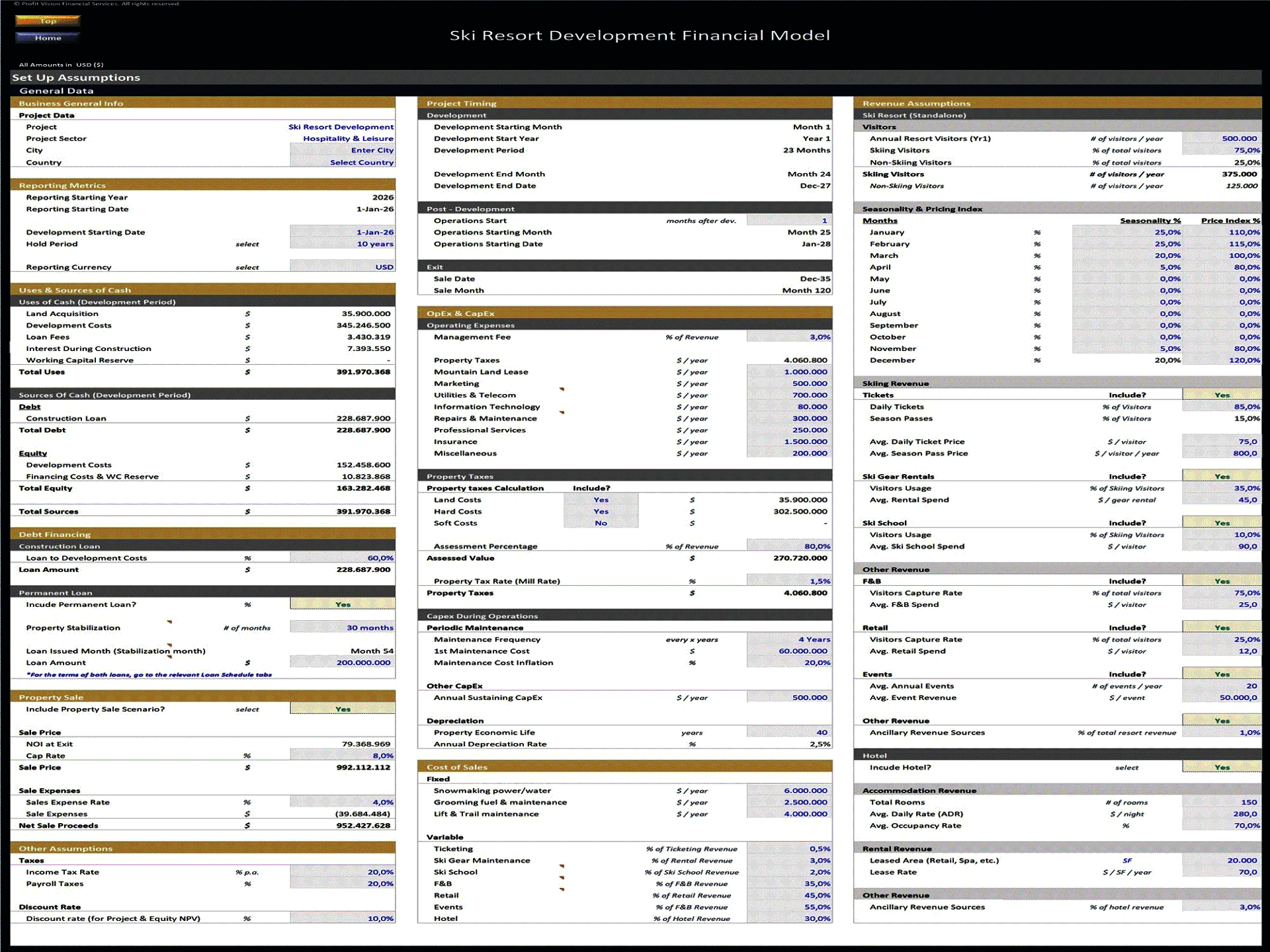Viewport: 1270px width, 952px height.
Task: Toggle the Events include 'Yes' cell
Action: coord(1222,674)
